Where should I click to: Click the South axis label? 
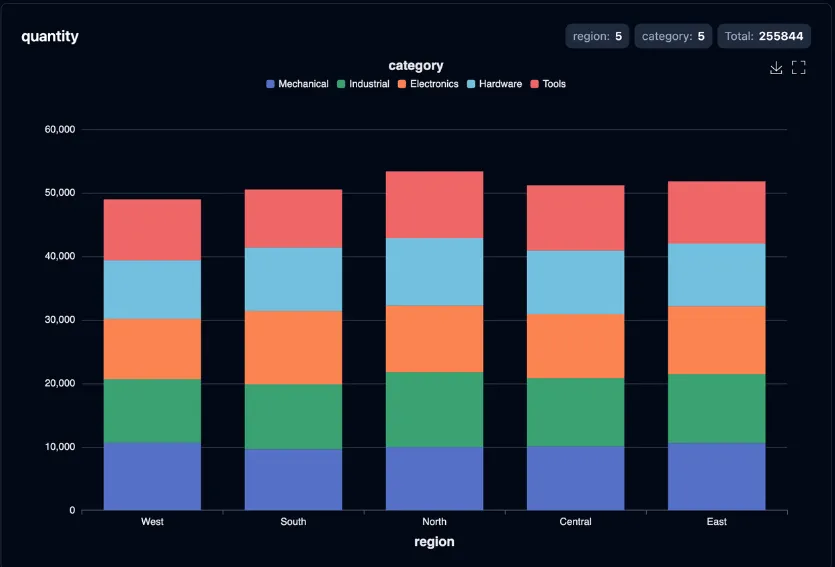click(x=293, y=522)
